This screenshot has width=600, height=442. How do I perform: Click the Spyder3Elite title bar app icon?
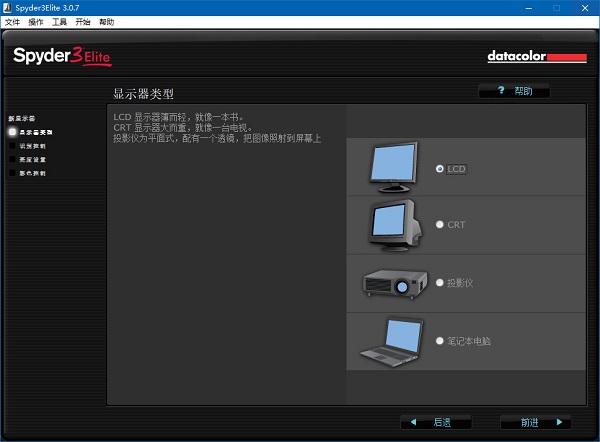point(7,8)
